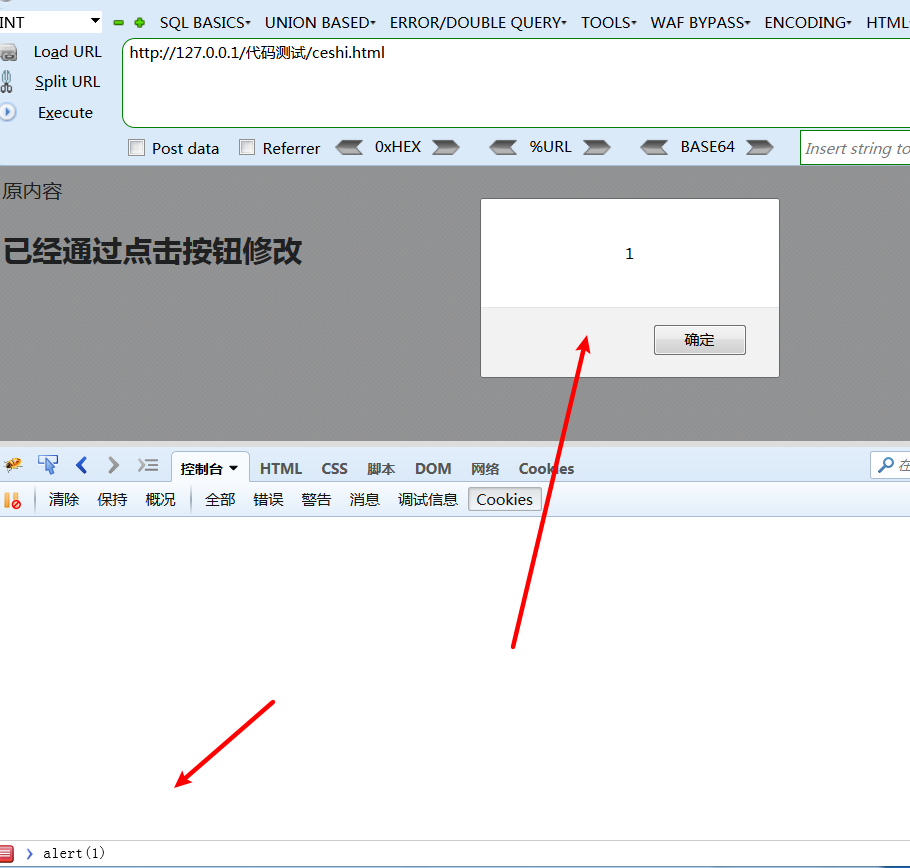Filter console by 全部
910x868 pixels.
click(x=220, y=500)
